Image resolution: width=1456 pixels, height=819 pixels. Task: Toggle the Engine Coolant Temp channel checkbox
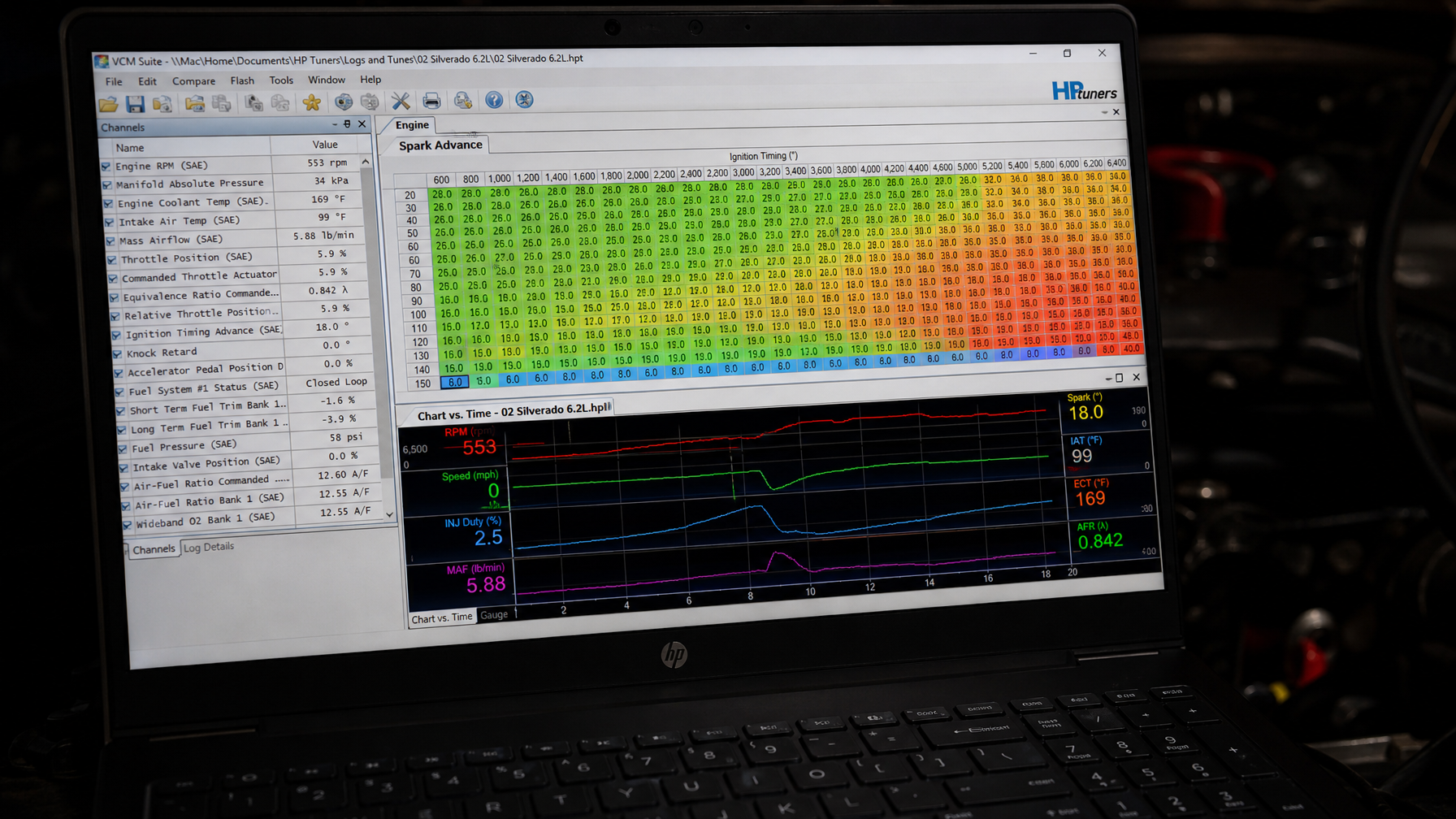tap(108, 204)
